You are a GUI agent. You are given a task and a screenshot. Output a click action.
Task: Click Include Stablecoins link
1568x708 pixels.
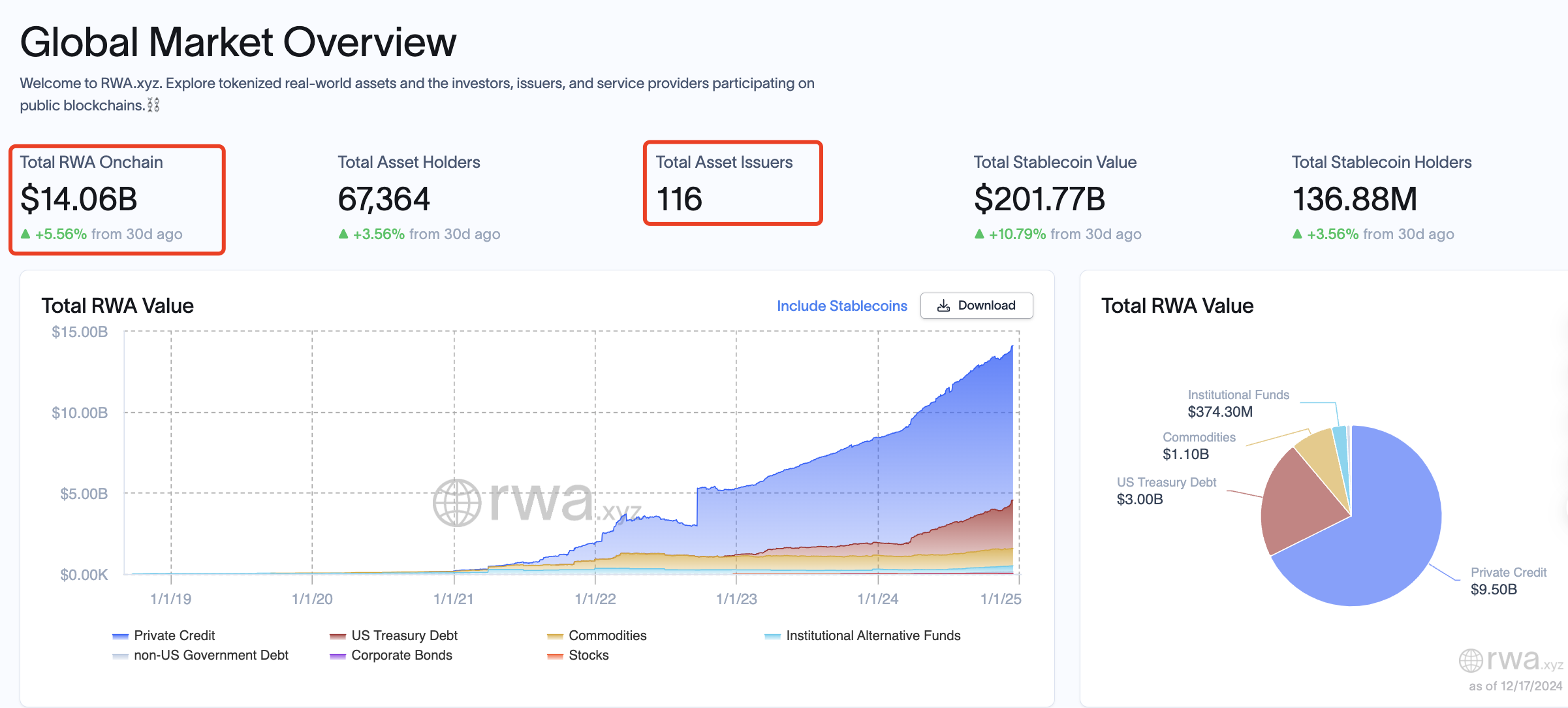pos(841,306)
